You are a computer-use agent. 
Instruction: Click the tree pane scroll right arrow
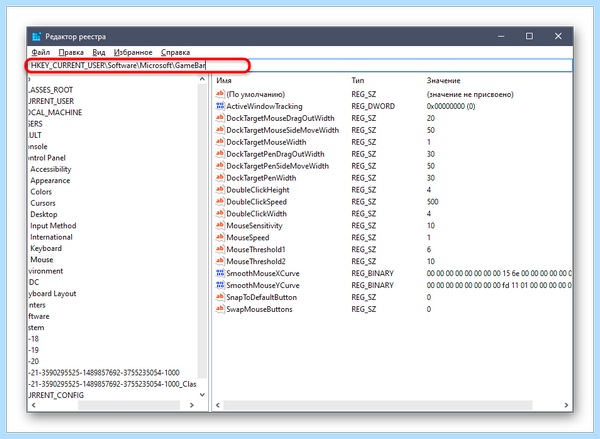(192, 405)
